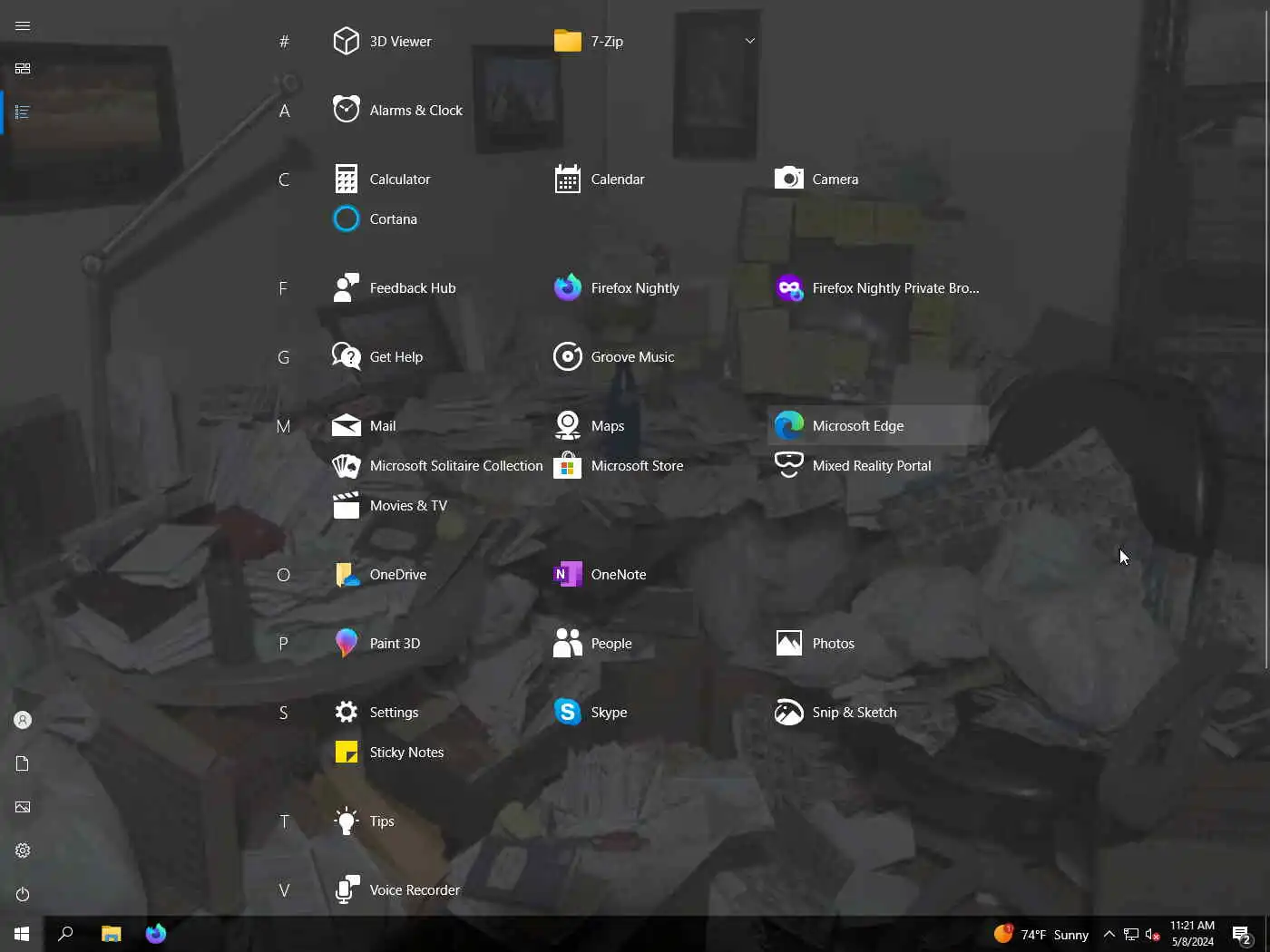Launch Firefox Nightly from the app list
The width and height of the screenshot is (1270, 952).
pyautogui.click(x=656, y=287)
